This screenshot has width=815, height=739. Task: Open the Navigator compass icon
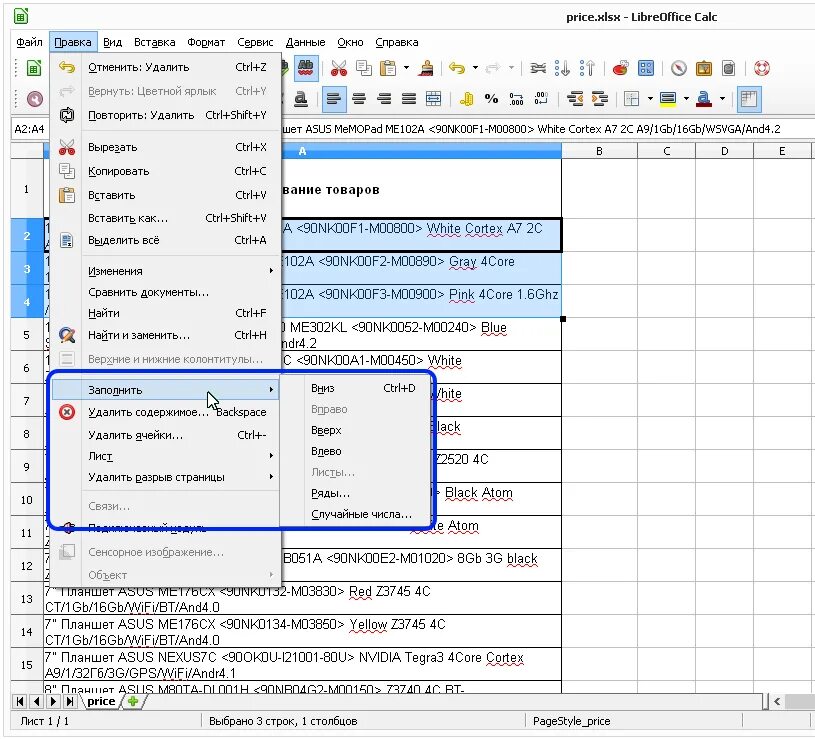[678, 68]
